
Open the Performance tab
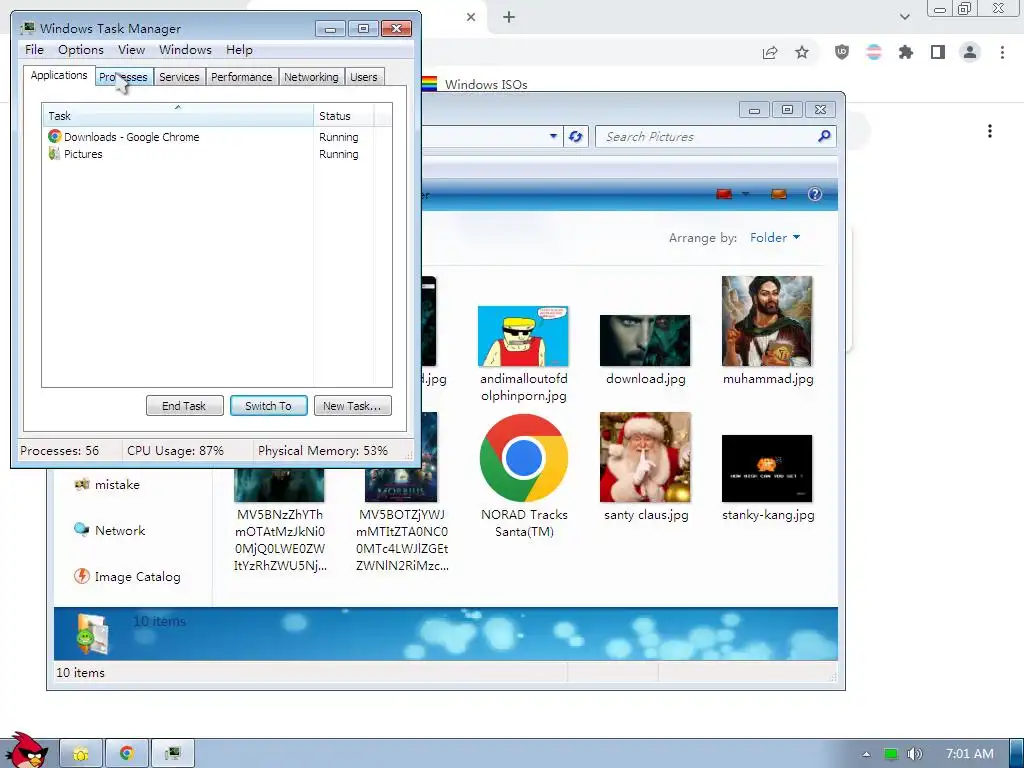tap(241, 77)
